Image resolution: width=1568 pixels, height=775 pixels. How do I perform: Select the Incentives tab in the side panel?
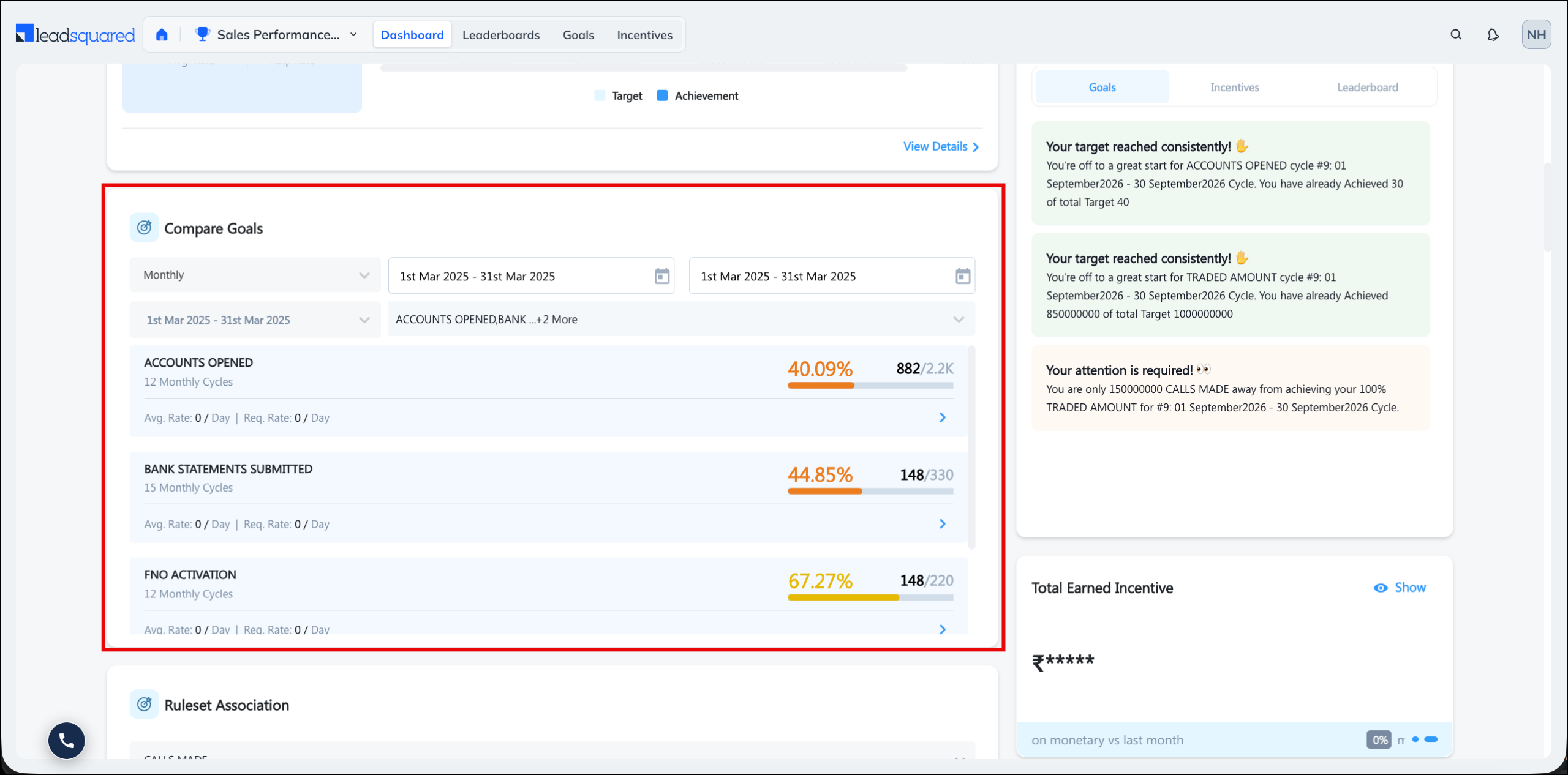tap(1235, 87)
